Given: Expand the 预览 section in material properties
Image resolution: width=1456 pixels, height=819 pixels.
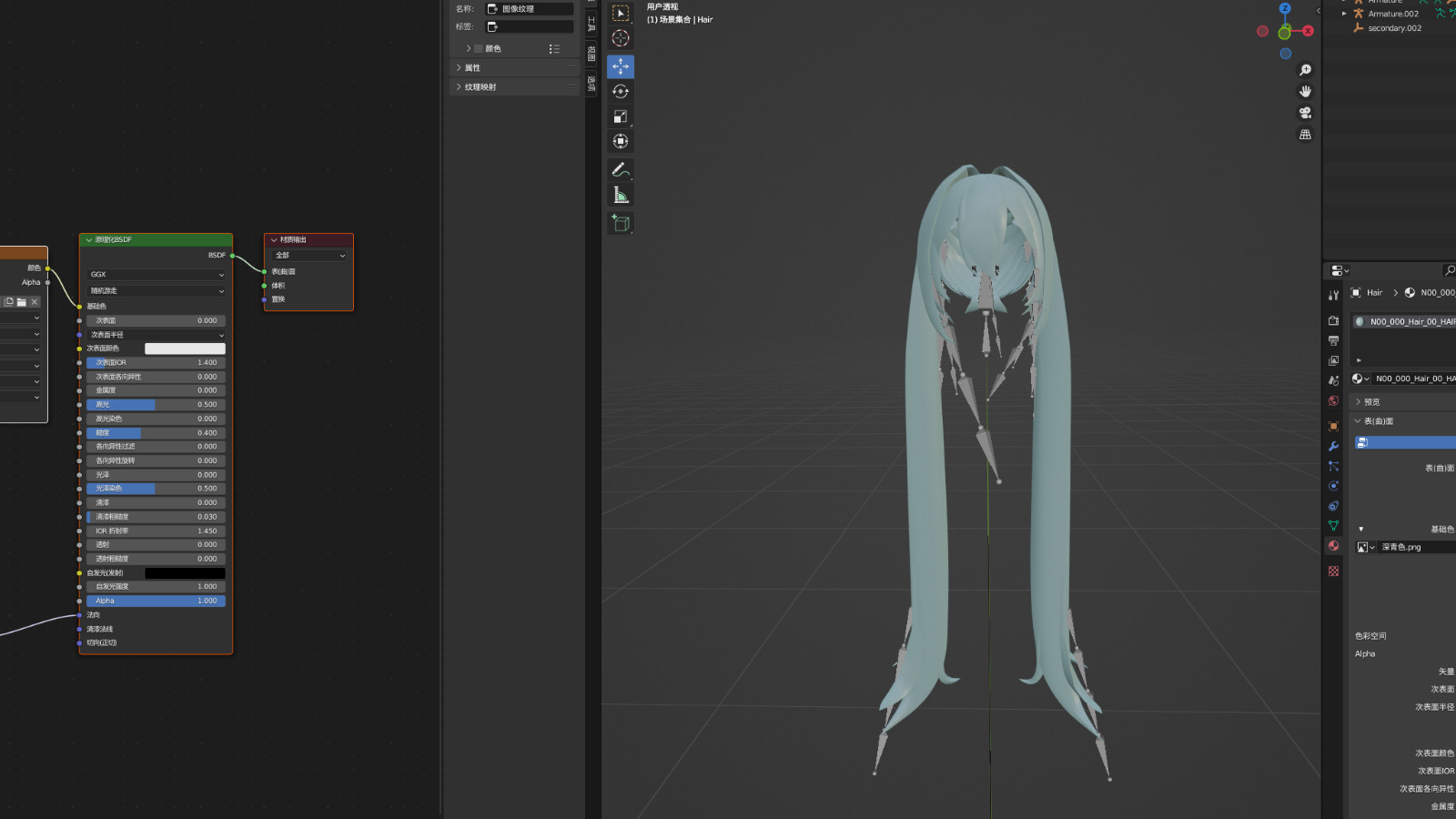Looking at the screenshot, I should coord(1371,401).
